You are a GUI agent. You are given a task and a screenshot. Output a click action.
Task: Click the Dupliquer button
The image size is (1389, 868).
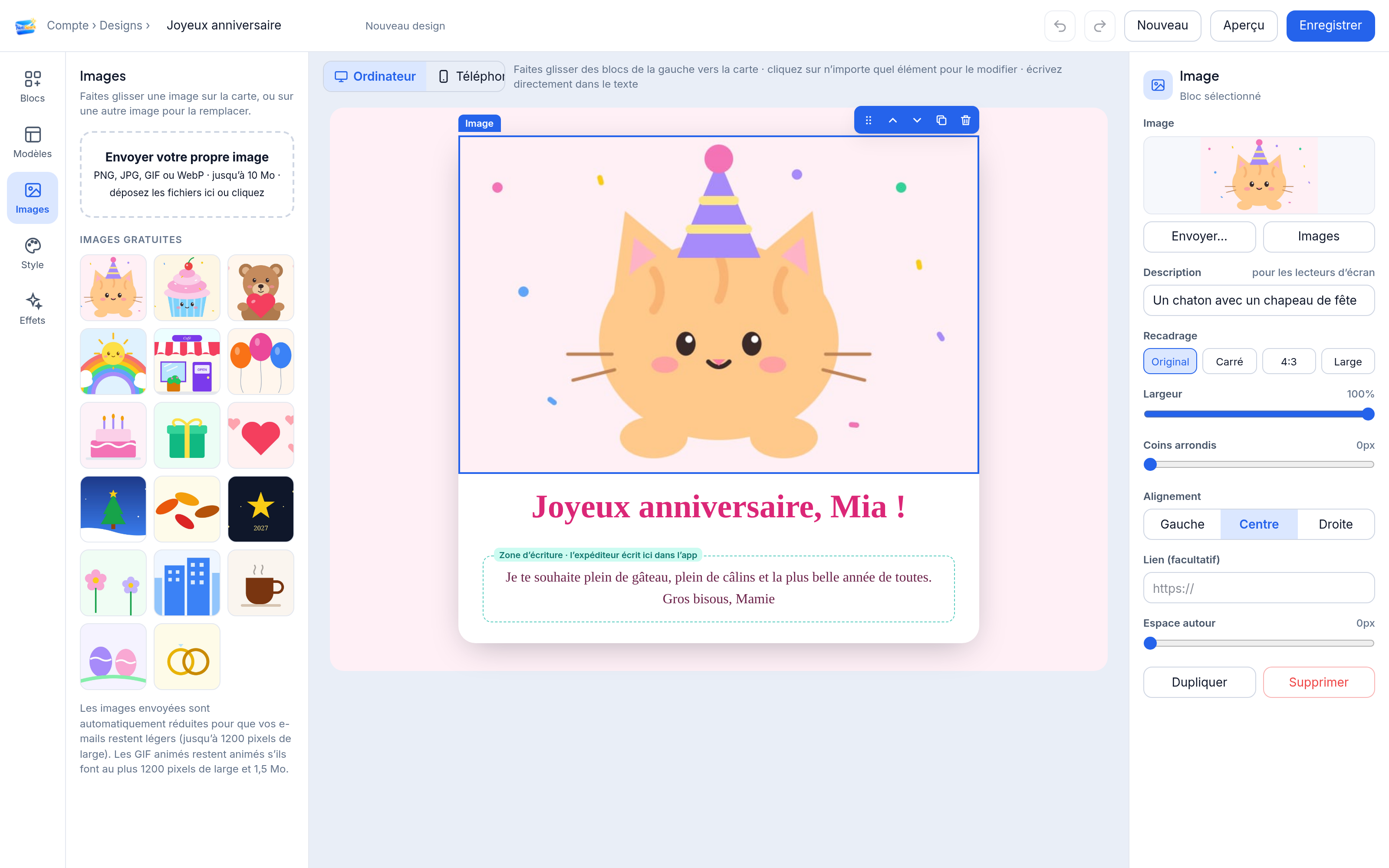1199,682
